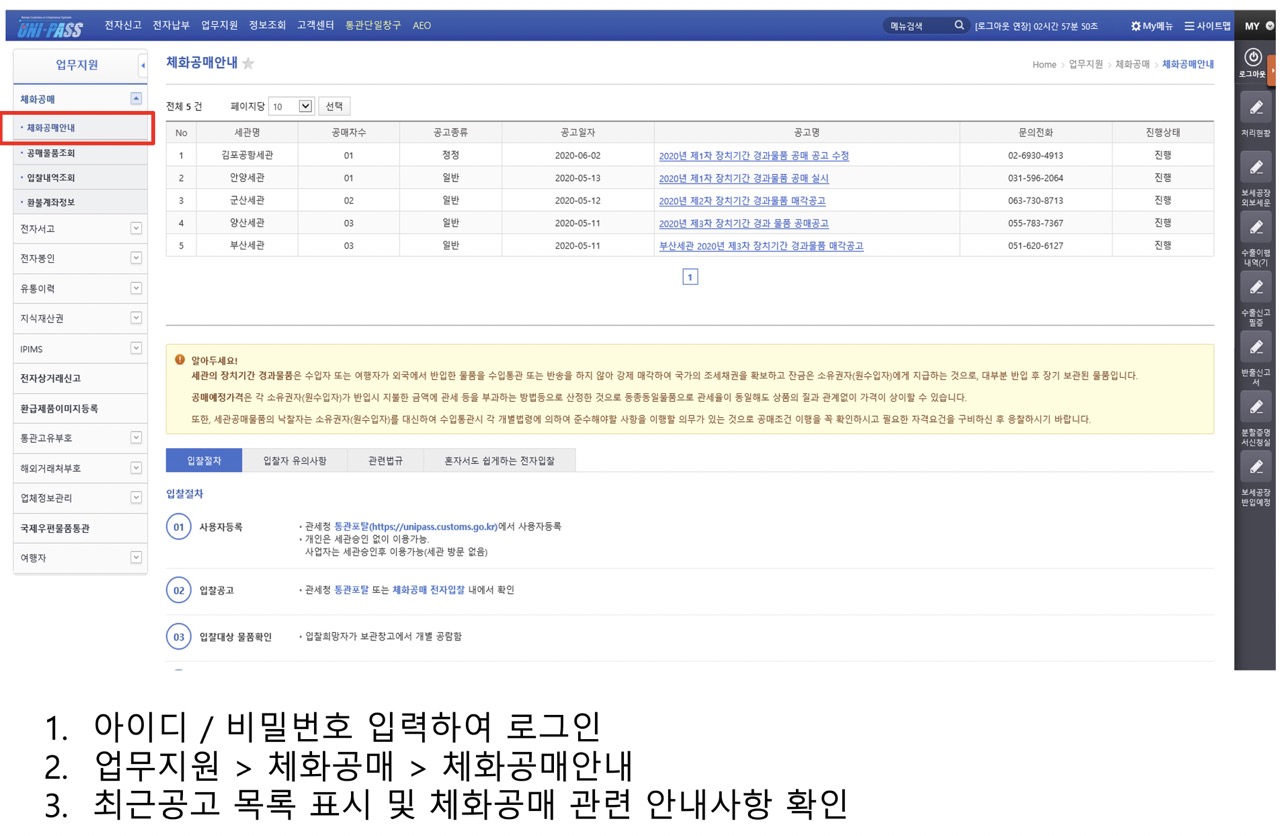The height and width of the screenshot is (836, 1280).
Task: Open 전자신고 top menu
Action: coord(123,26)
